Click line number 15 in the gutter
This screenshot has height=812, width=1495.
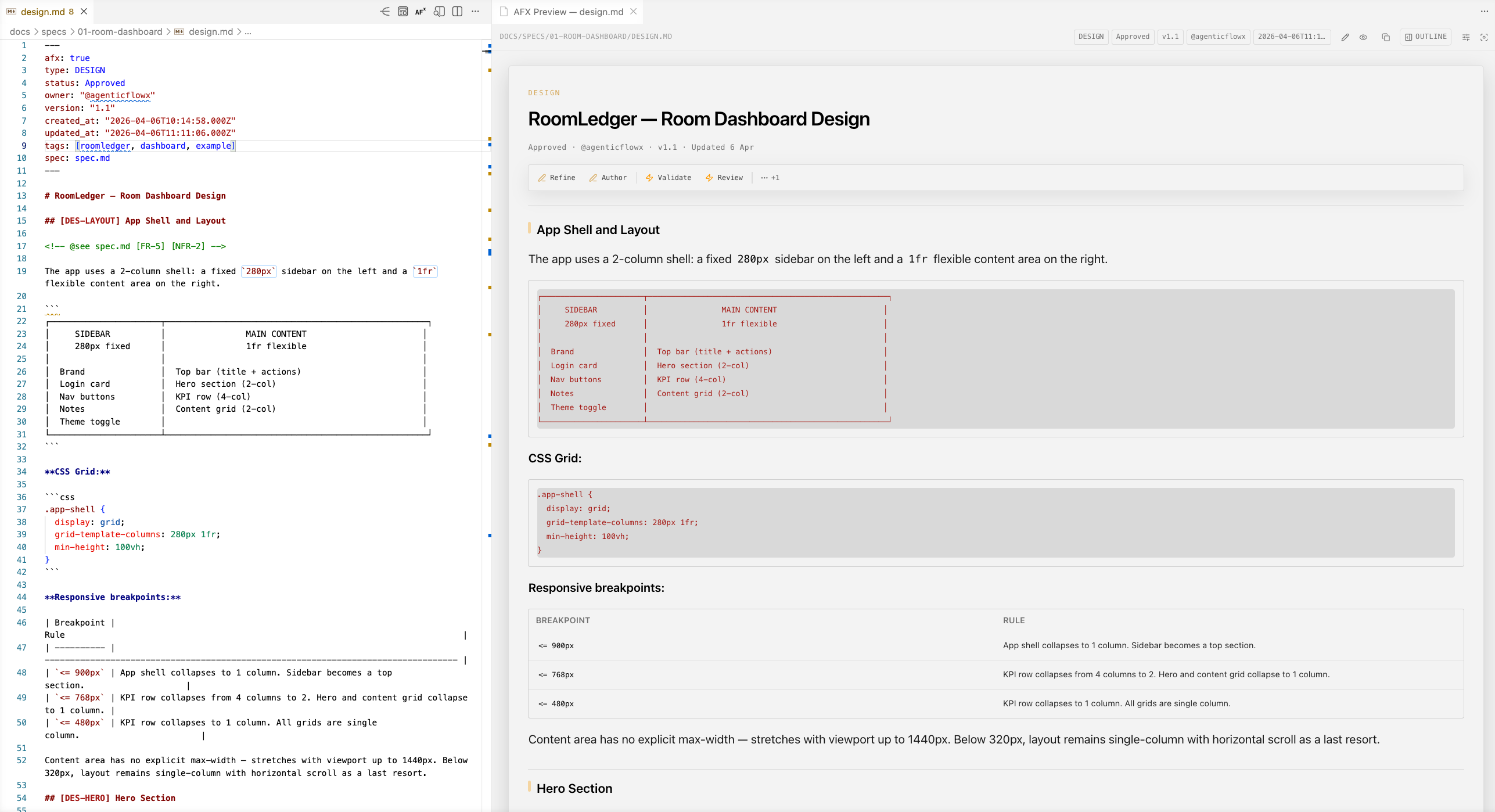click(21, 221)
